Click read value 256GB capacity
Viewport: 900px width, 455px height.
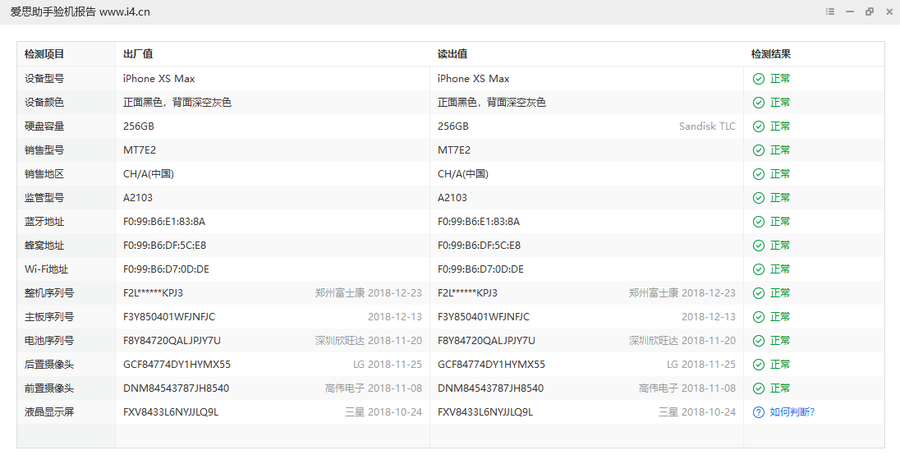pos(453,126)
